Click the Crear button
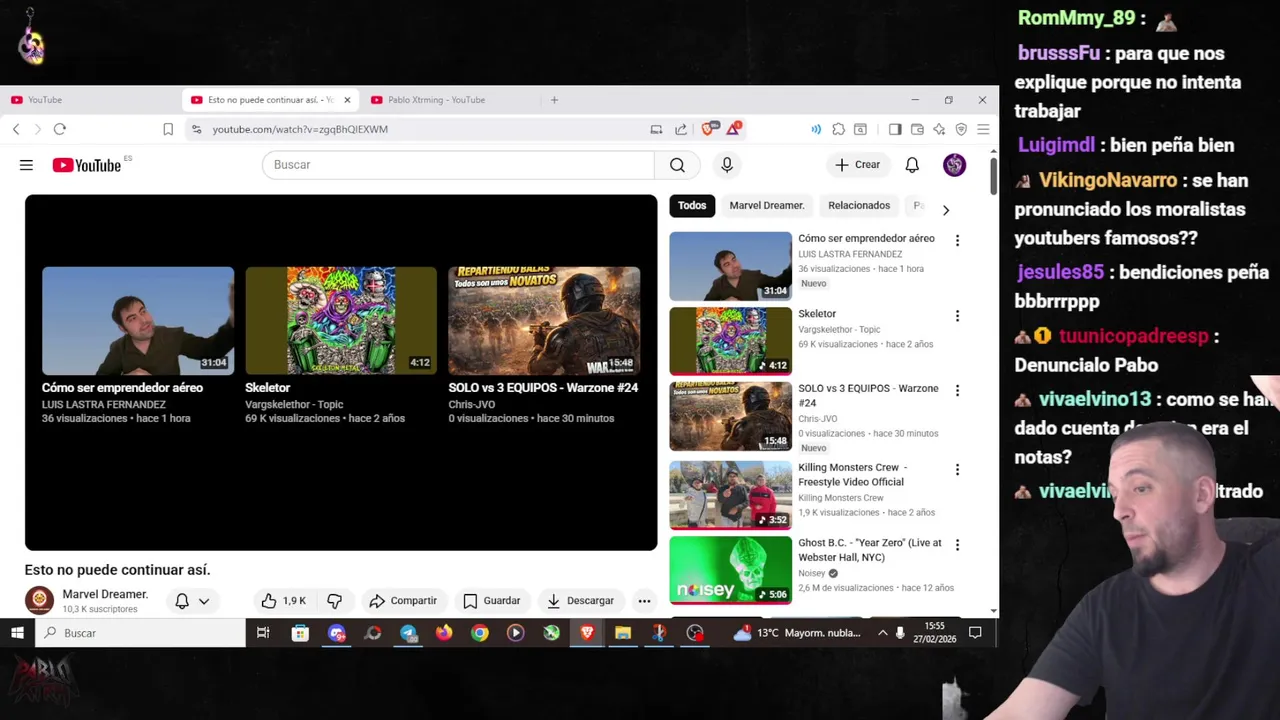This screenshot has height=720, width=1280. [857, 165]
